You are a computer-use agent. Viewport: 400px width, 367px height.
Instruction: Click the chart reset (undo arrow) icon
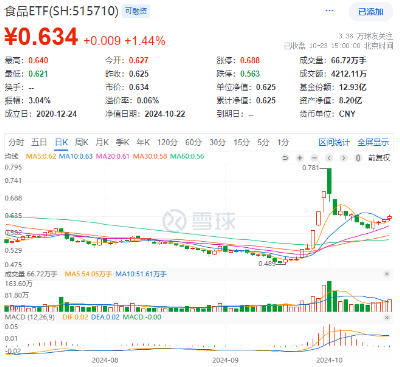pos(285,158)
